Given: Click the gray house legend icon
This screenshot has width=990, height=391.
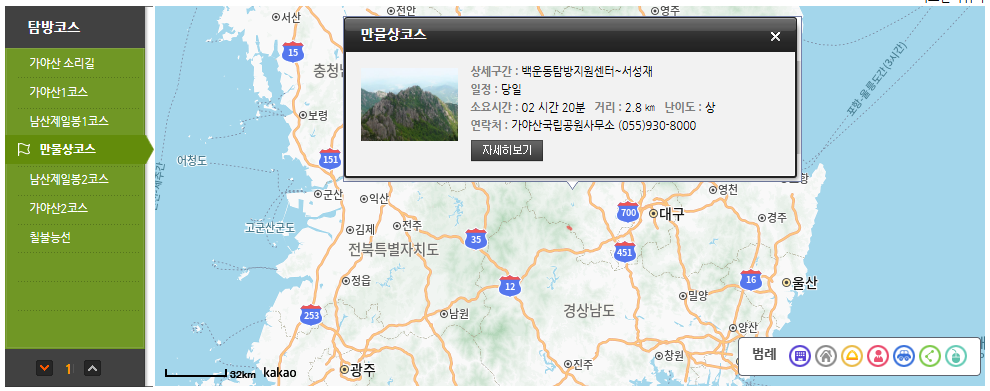Looking at the screenshot, I should [x=825, y=356].
